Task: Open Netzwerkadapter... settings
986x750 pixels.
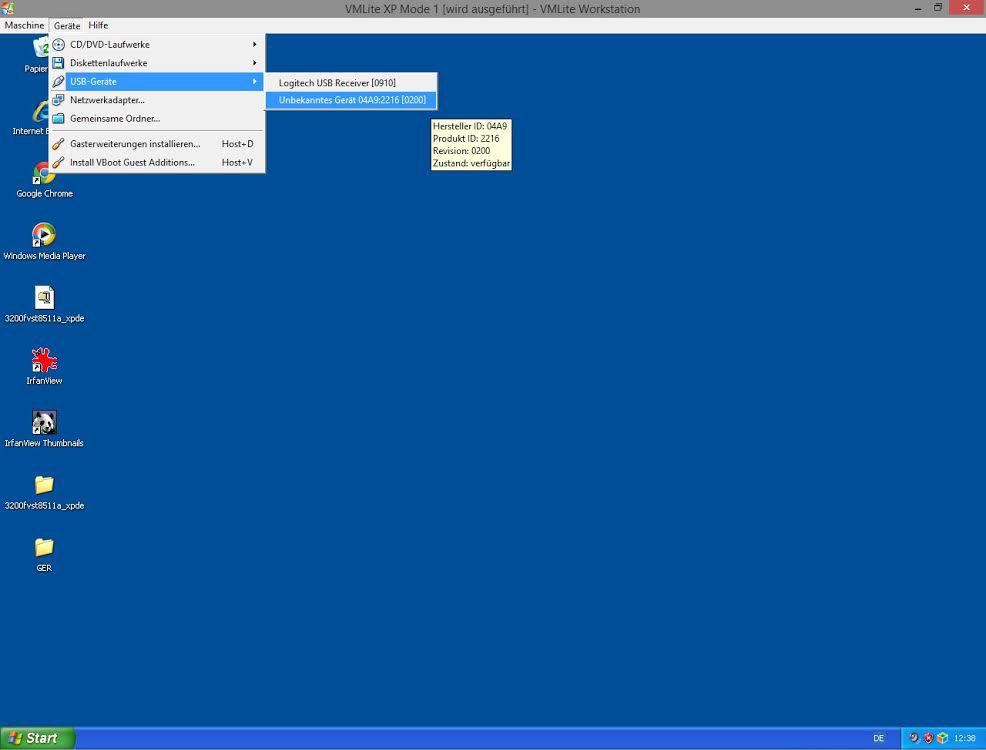Action: point(156,100)
